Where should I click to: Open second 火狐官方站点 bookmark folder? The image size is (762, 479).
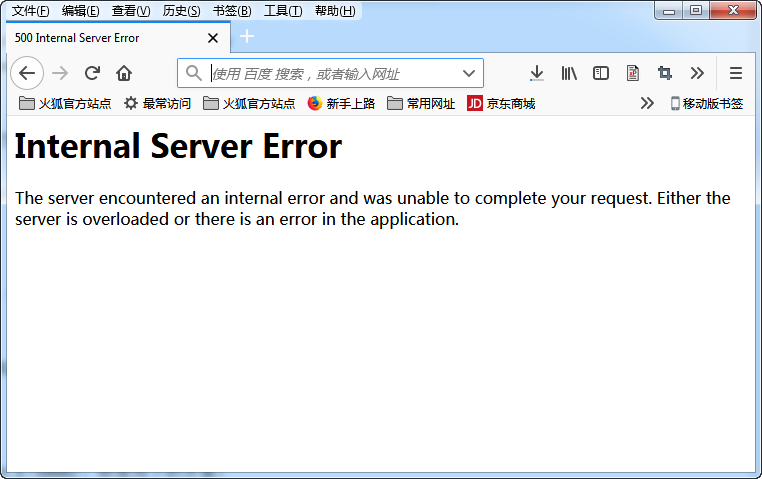(x=249, y=103)
